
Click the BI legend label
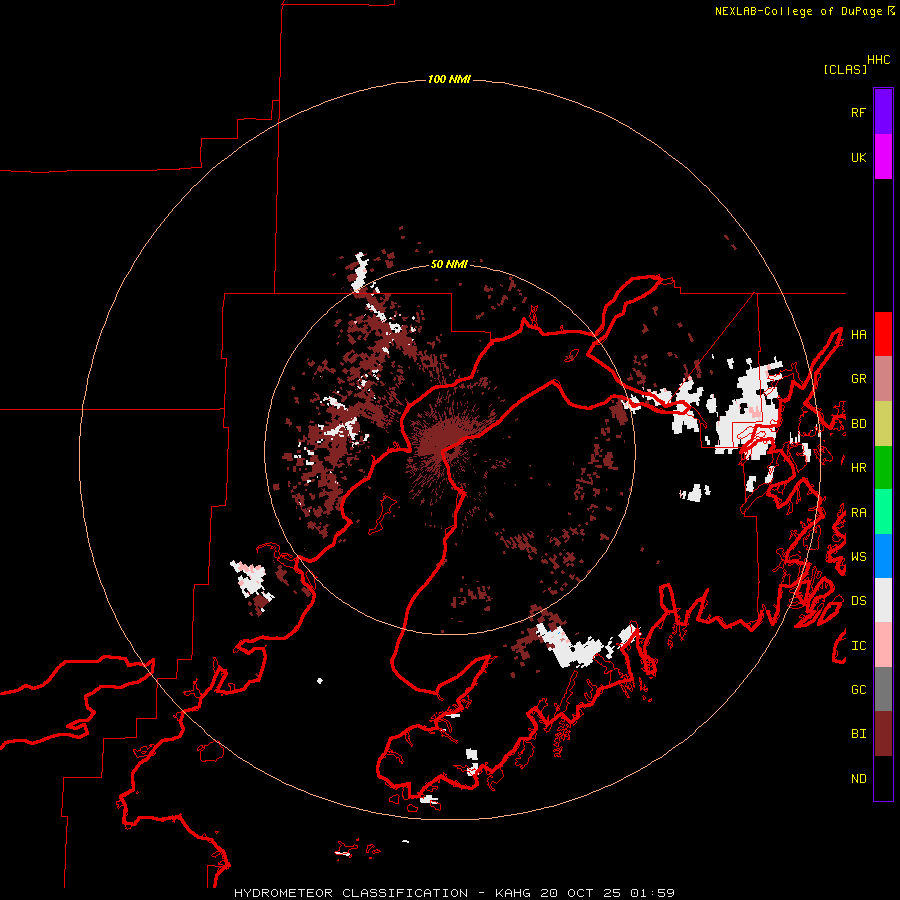tap(858, 734)
